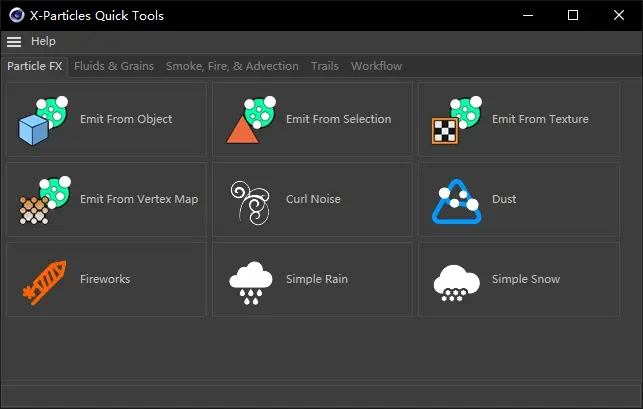Click the Emit From Object cube icon
643x409 pixels.
pos(43,120)
